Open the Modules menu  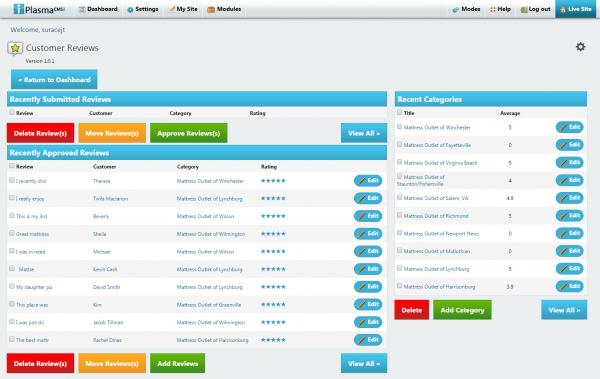(x=224, y=9)
